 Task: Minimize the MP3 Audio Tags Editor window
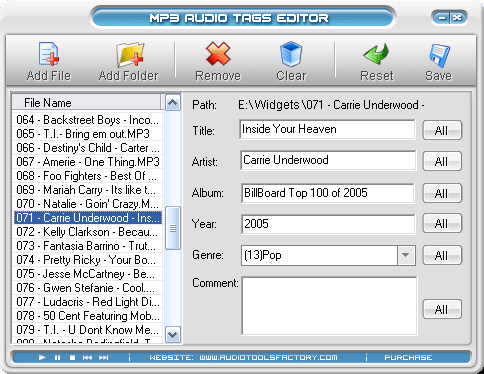[442, 18]
